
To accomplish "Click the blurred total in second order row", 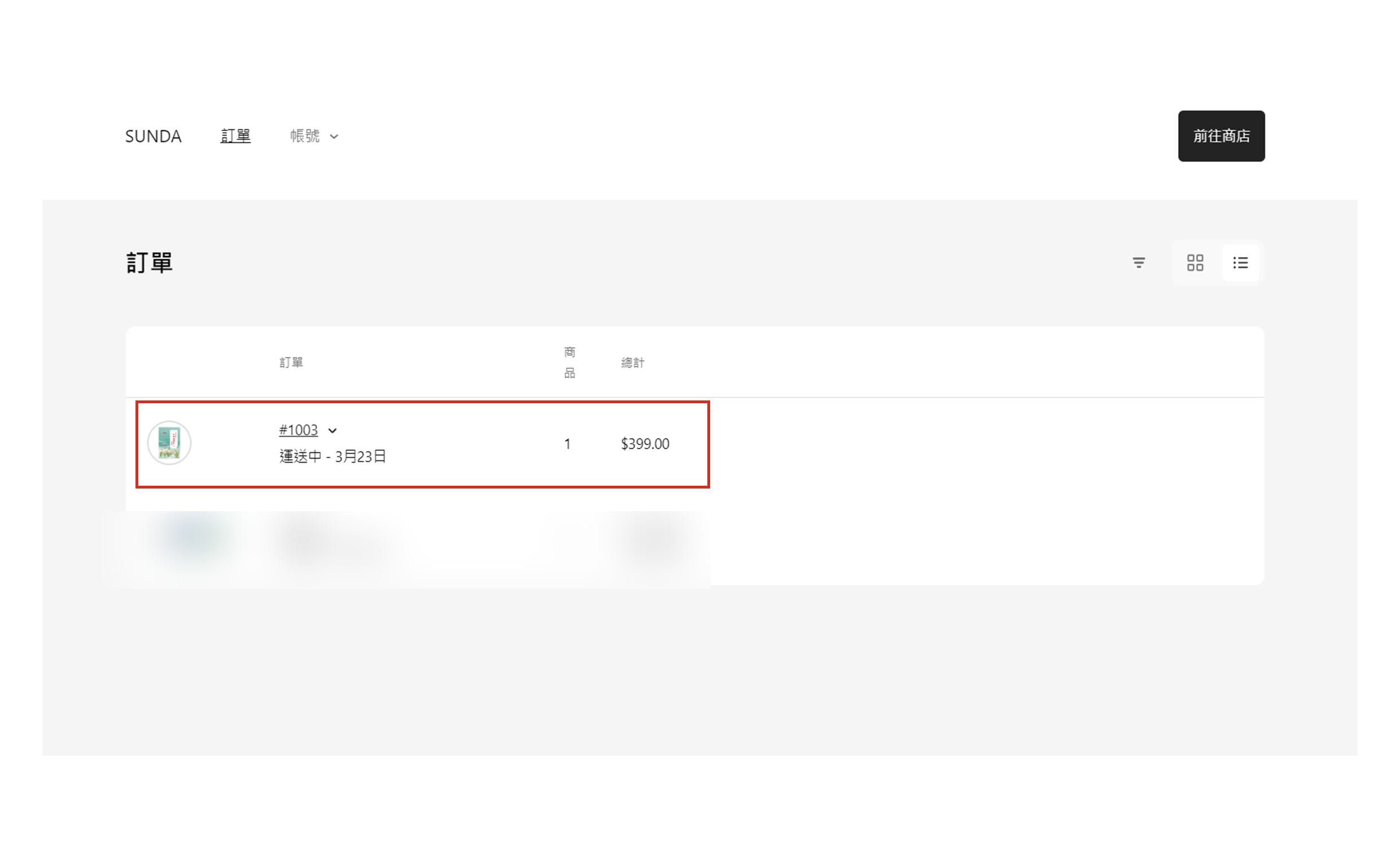I will tap(650, 540).
